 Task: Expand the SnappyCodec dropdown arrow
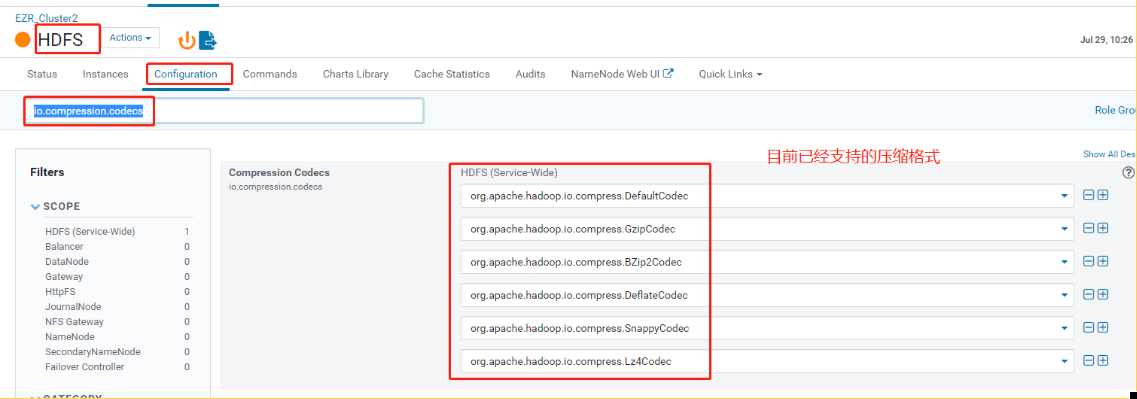1064,329
